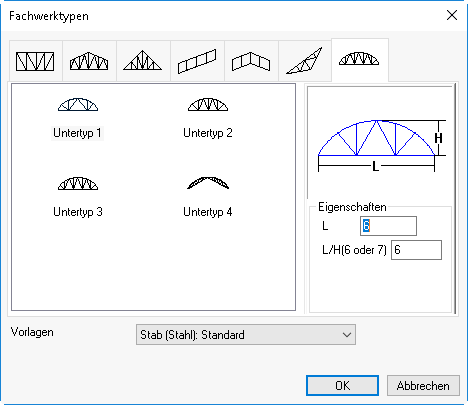Choose the Untertyp 2 truss icon
468x405 pixels.
pyautogui.click(x=208, y=104)
